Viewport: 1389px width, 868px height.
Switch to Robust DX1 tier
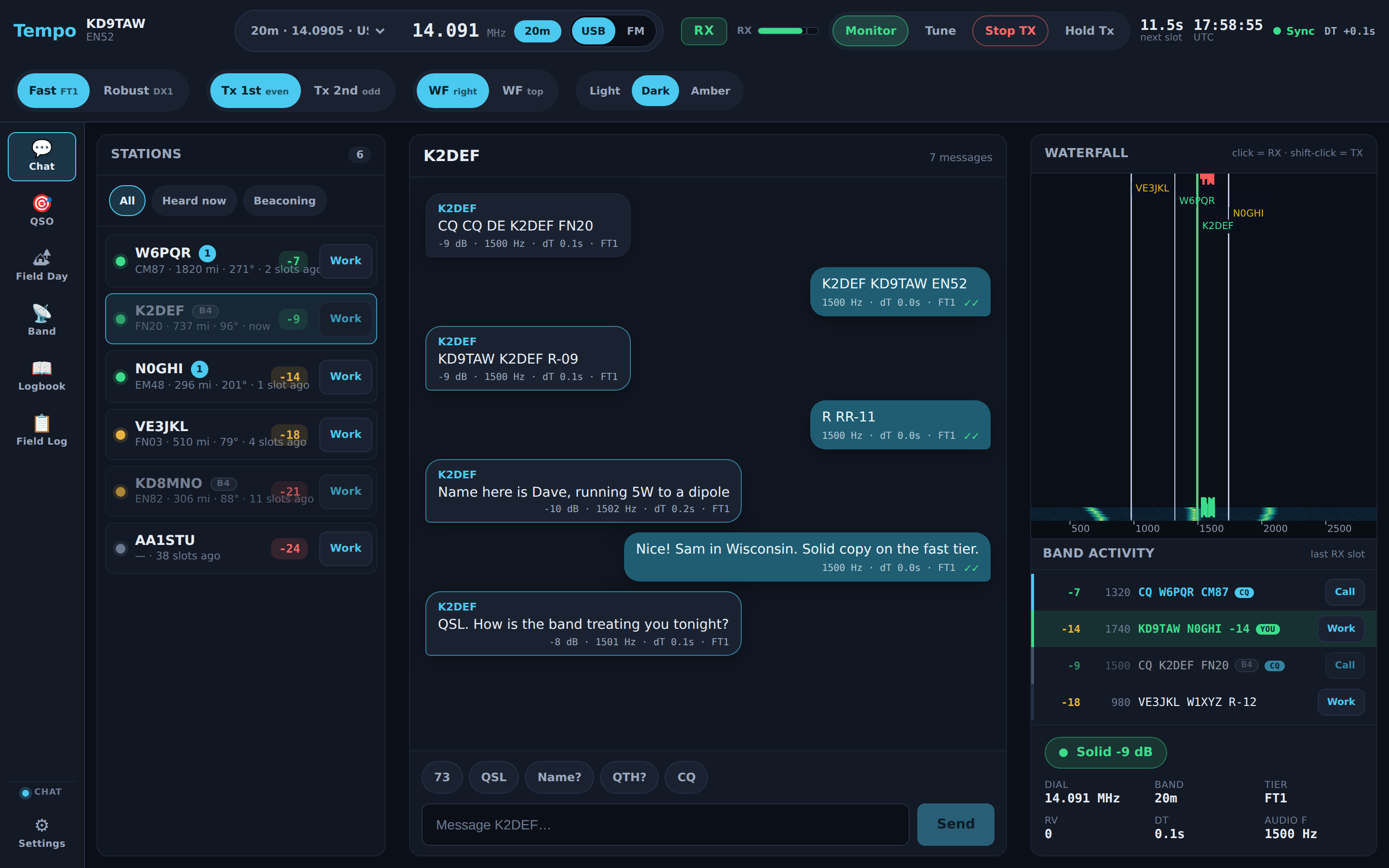tap(138, 91)
